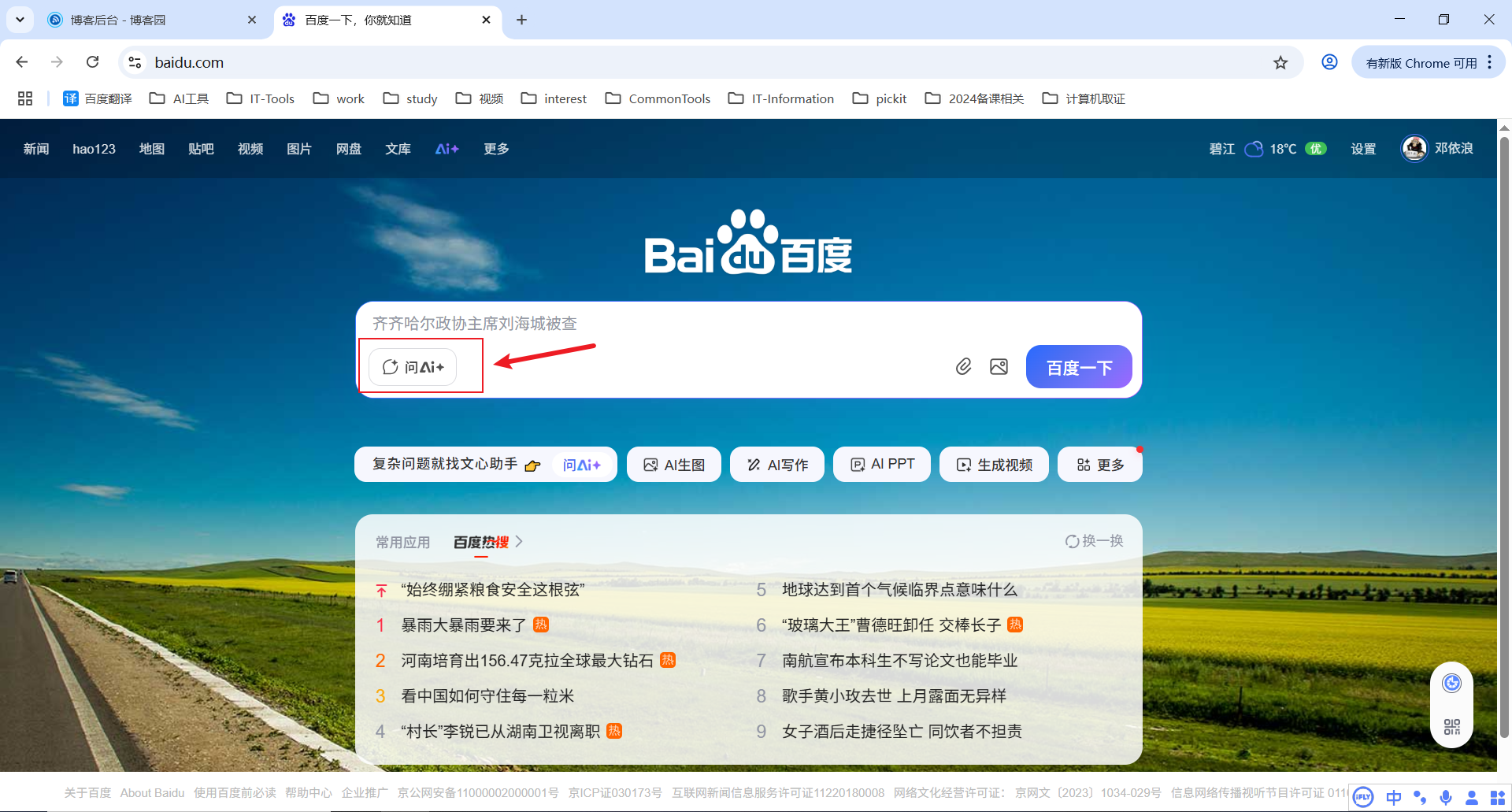This screenshot has width=1512, height=812.
Task: Open the AI生图 tool
Action: [674, 465]
